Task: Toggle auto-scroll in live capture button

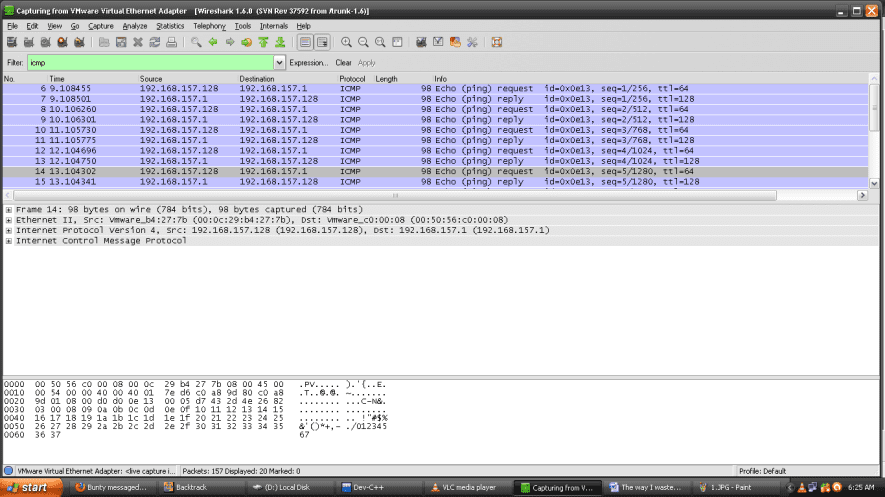Action: pyautogui.click(x=322, y=42)
